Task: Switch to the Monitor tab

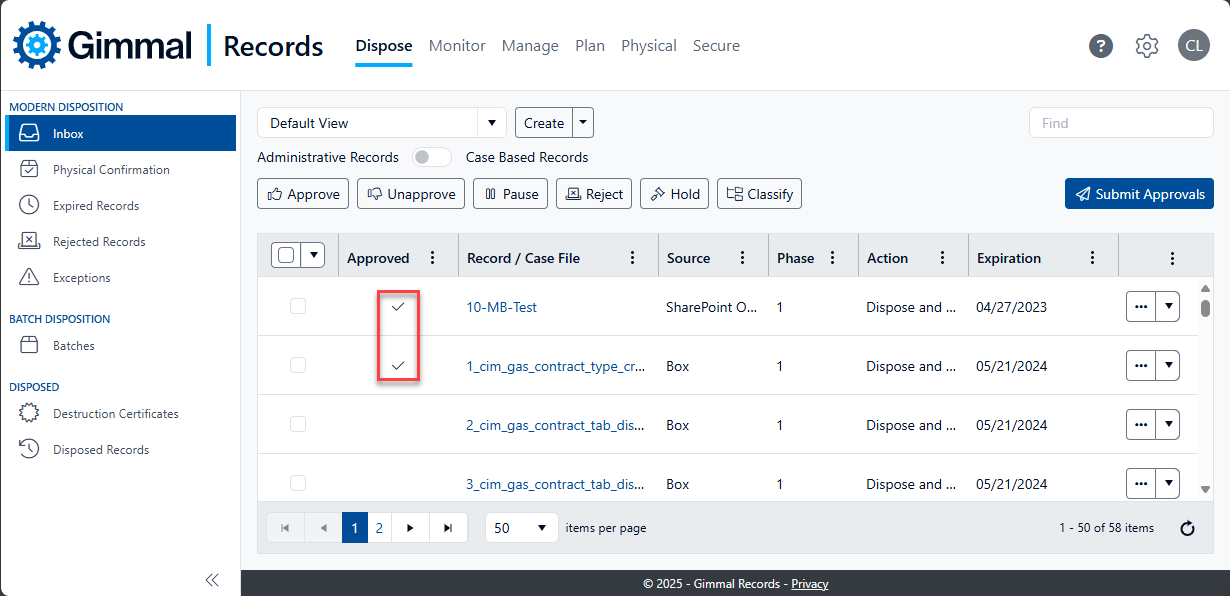Action: tap(457, 46)
